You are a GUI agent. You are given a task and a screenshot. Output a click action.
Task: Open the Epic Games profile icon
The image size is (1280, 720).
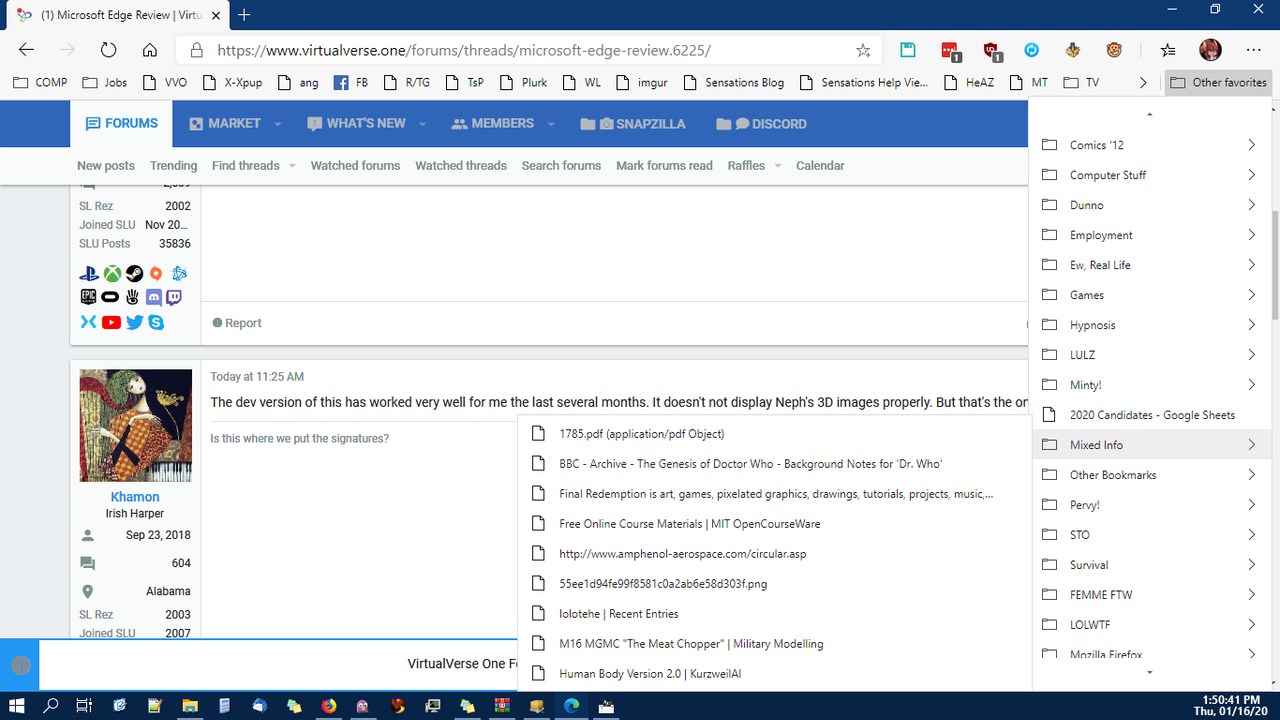pyautogui.click(x=89, y=297)
